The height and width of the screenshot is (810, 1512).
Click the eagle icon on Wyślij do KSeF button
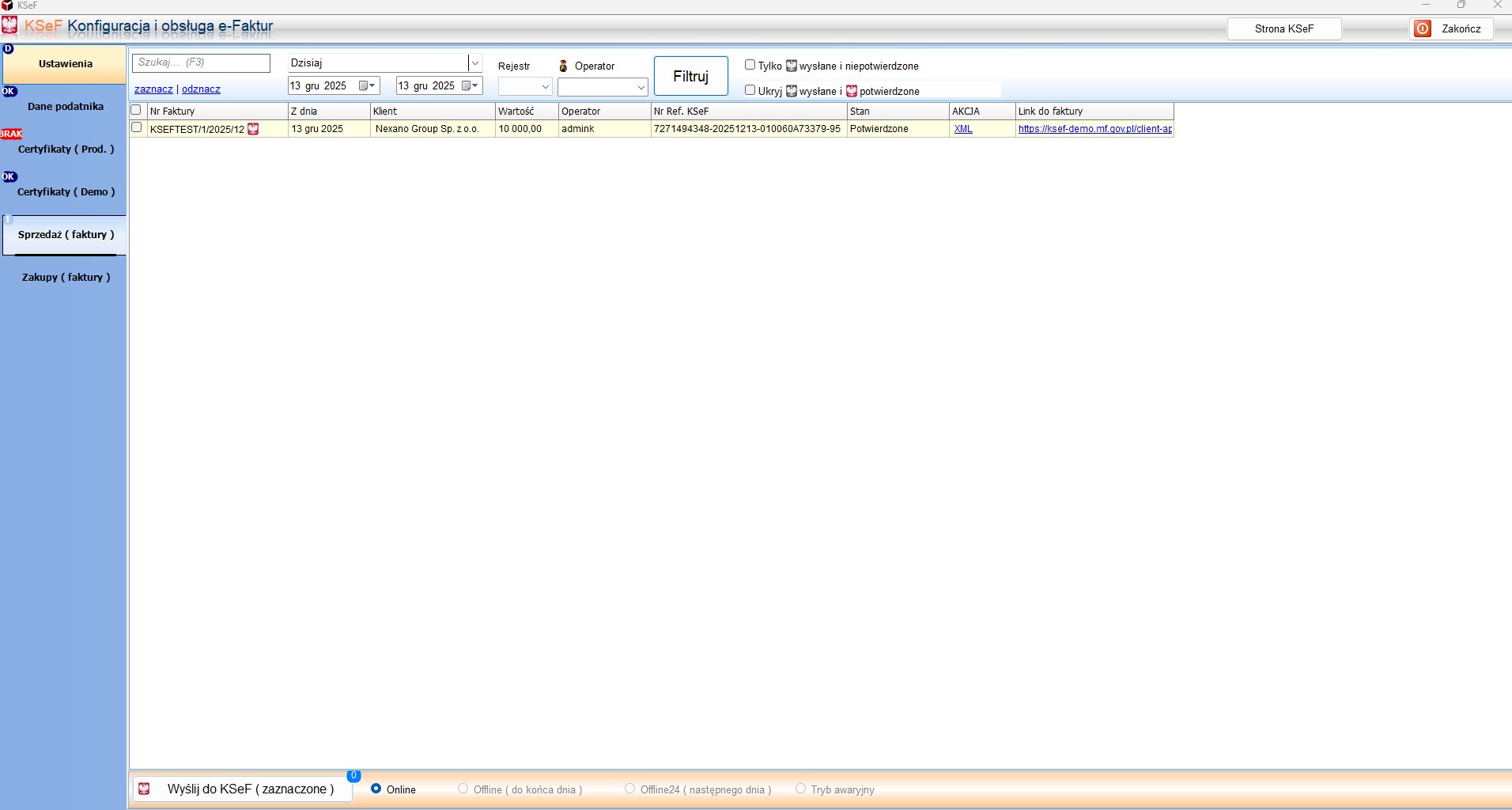point(144,789)
